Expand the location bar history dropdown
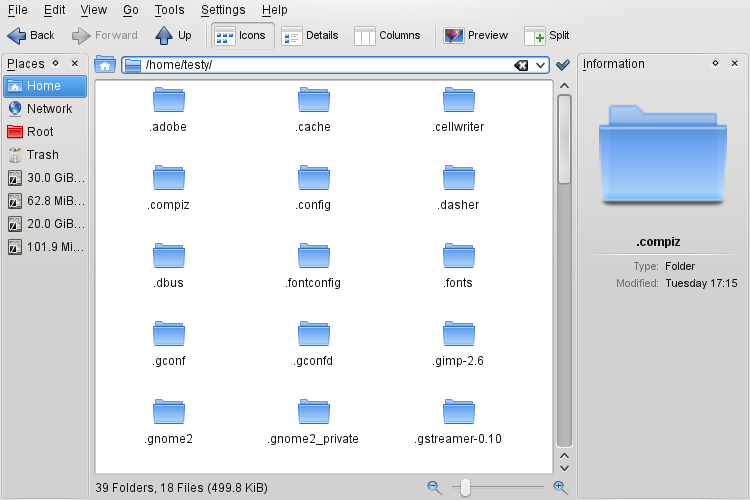This screenshot has width=750, height=500. (x=541, y=65)
